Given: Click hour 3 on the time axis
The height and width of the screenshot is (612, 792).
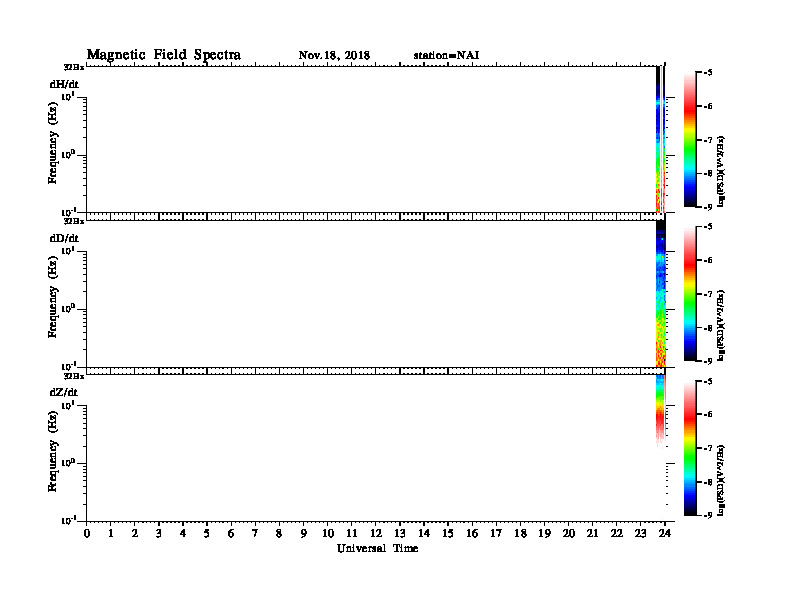Looking at the screenshot, I should pyautogui.click(x=159, y=534).
